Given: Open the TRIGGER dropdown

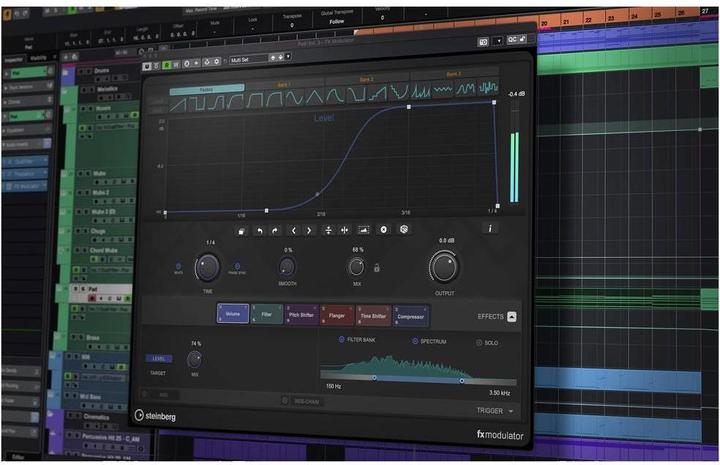Looking at the screenshot, I should coord(495,411).
